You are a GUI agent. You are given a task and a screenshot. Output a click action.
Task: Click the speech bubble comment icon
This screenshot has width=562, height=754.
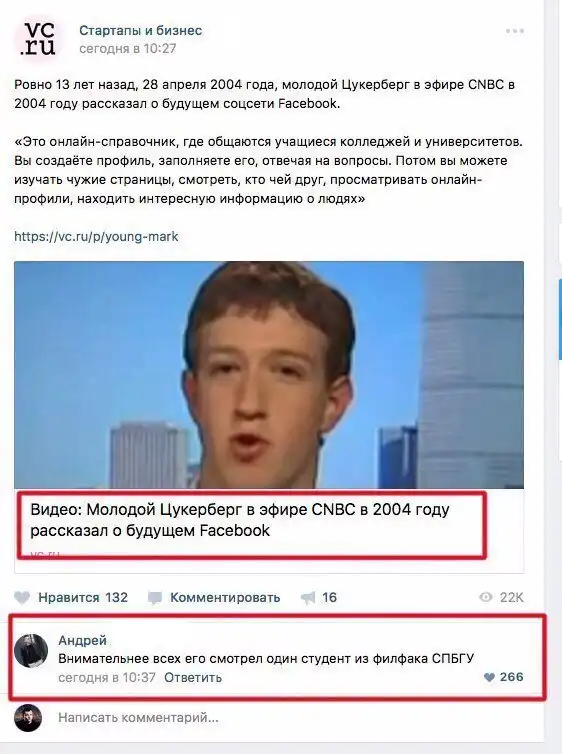tap(155, 598)
